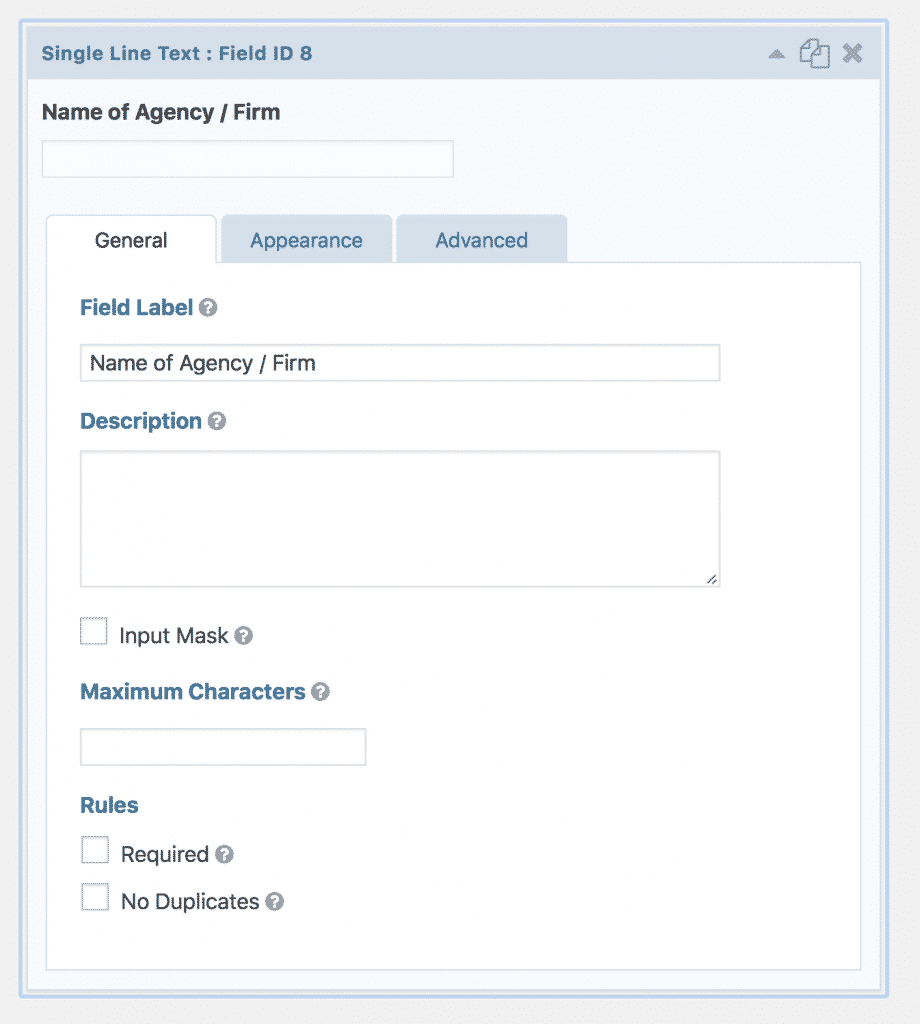Image resolution: width=920 pixels, height=1024 pixels.
Task: Focus the Description textarea
Action: click(400, 519)
